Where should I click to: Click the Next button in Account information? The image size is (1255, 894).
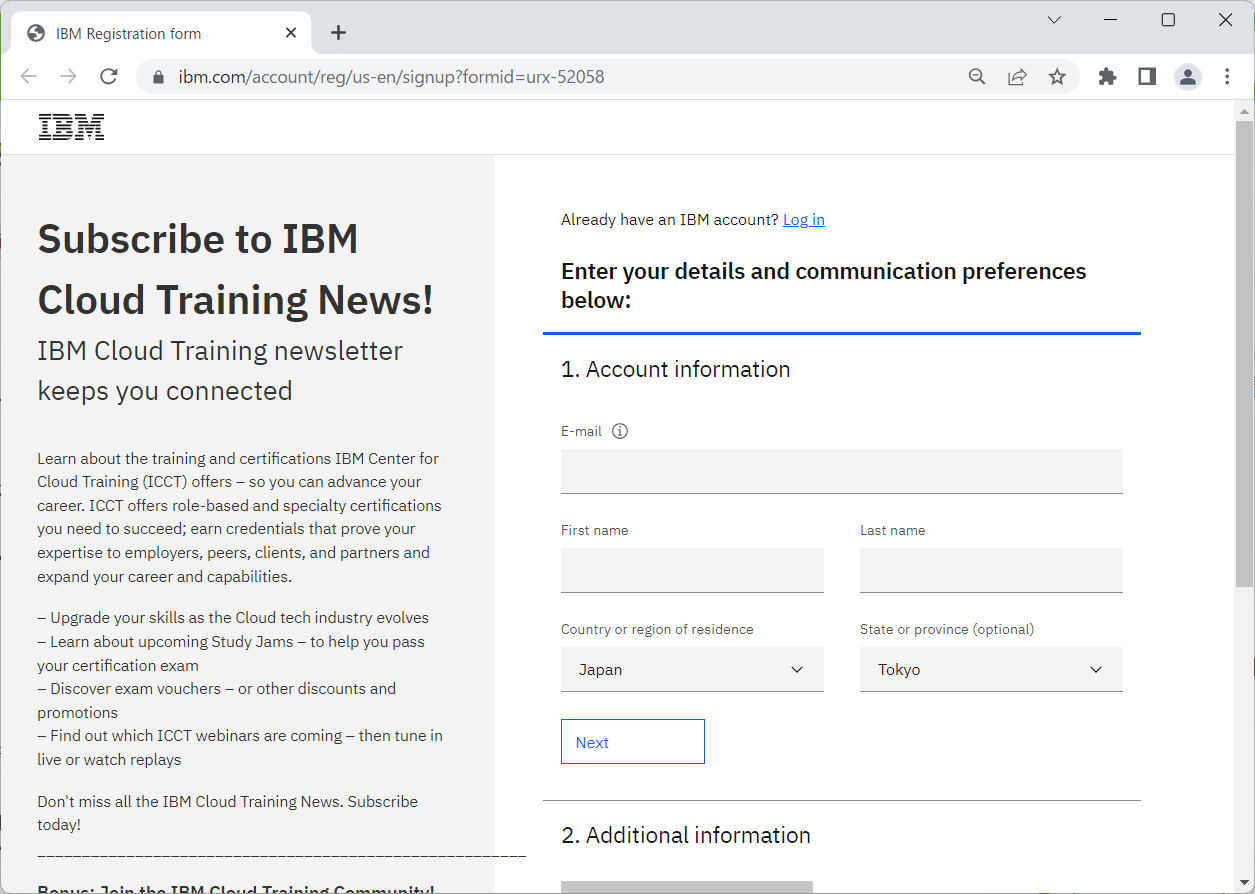click(x=632, y=741)
